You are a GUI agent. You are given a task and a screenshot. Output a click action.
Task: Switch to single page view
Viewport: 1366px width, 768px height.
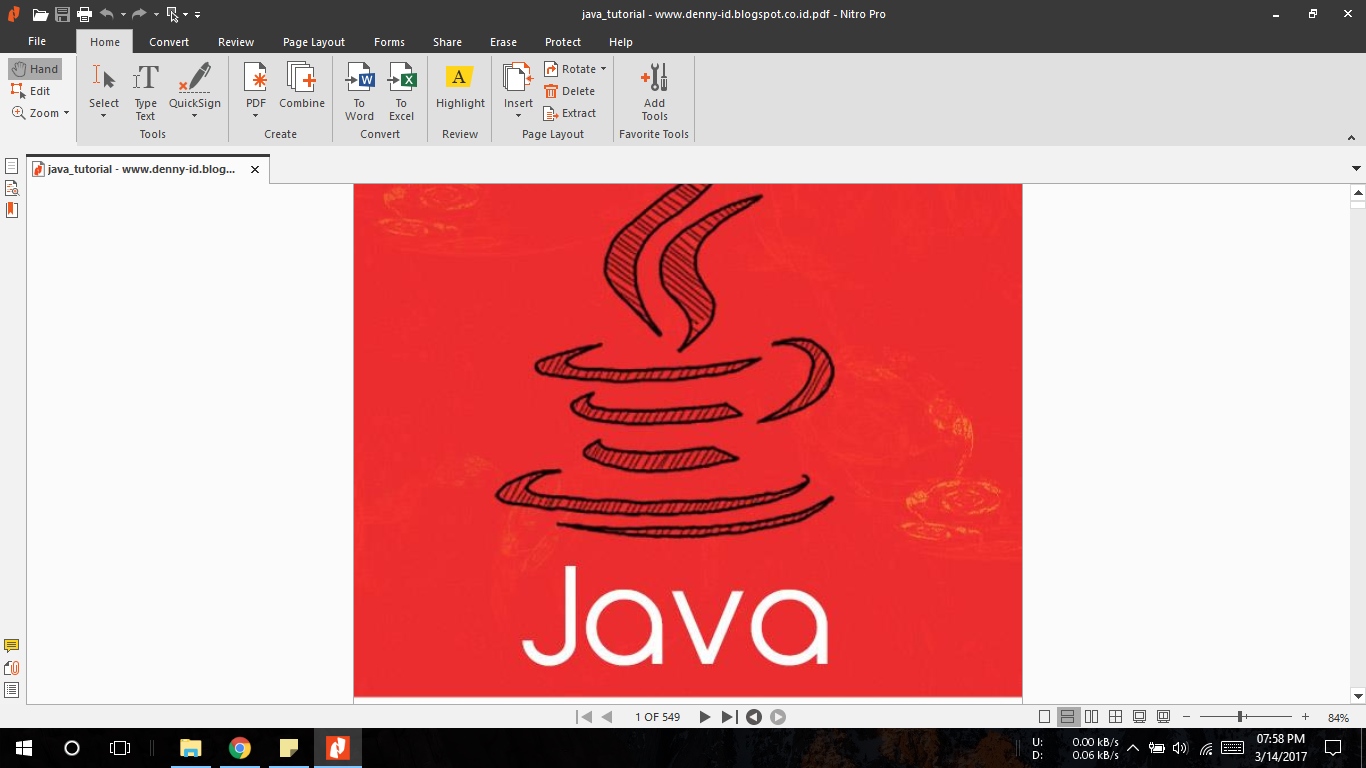pos(1045,717)
